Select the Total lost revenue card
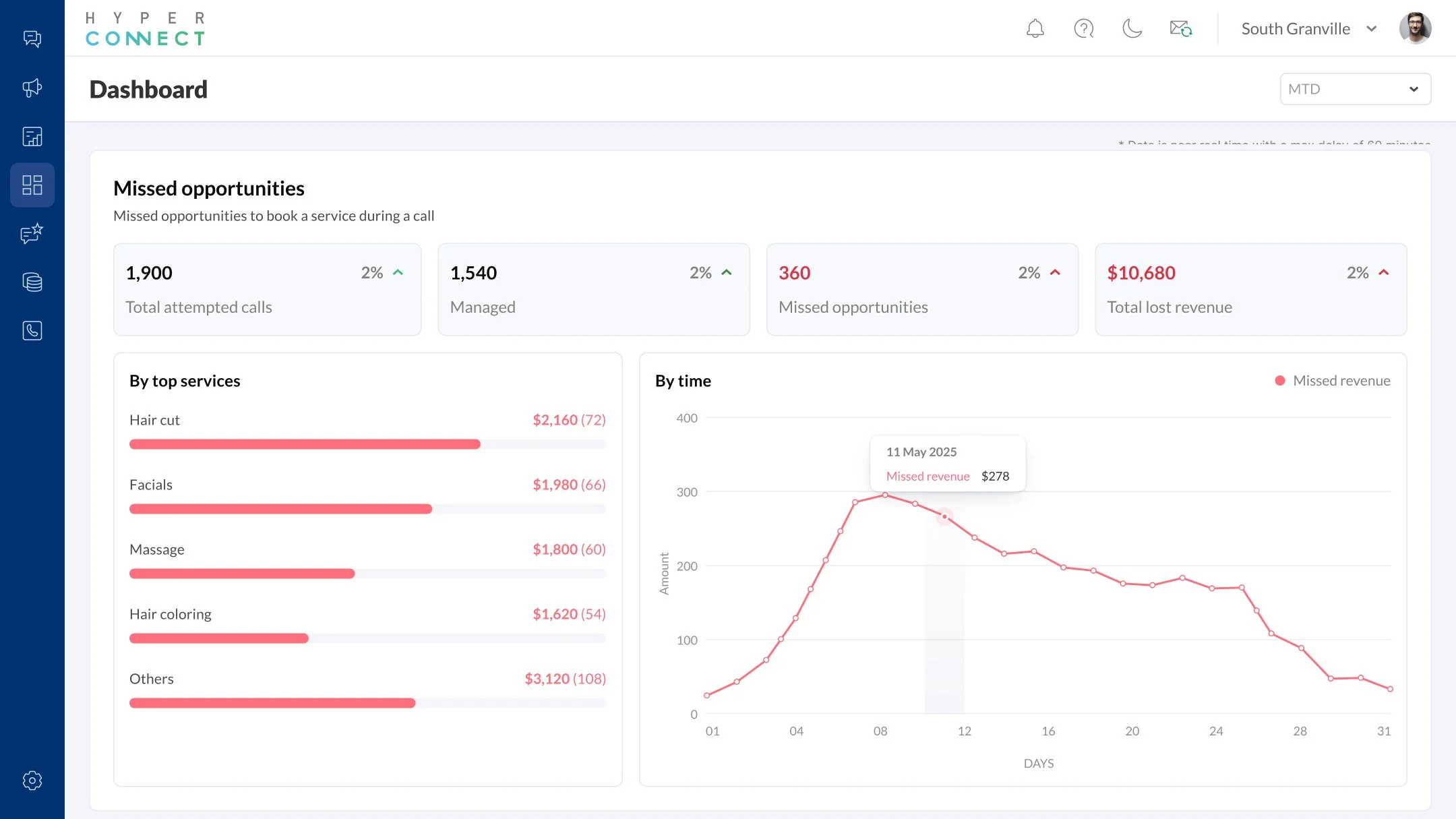This screenshot has height=819, width=1456. (1250, 289)
